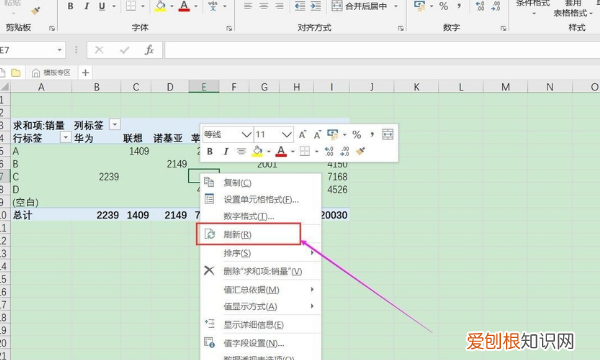The width and height of the screenshot is (600, 360).
Task: Toggle Bold in the ribbon Font group
Action: click(70, 6)
